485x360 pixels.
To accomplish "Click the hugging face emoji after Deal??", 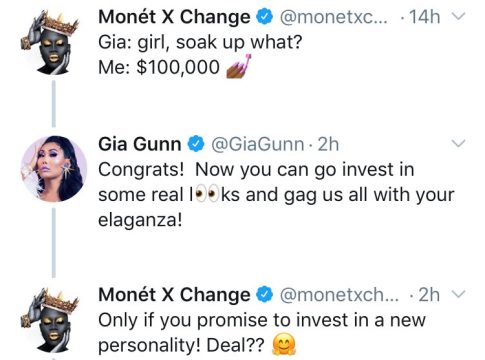I will [x=284, y=345].
